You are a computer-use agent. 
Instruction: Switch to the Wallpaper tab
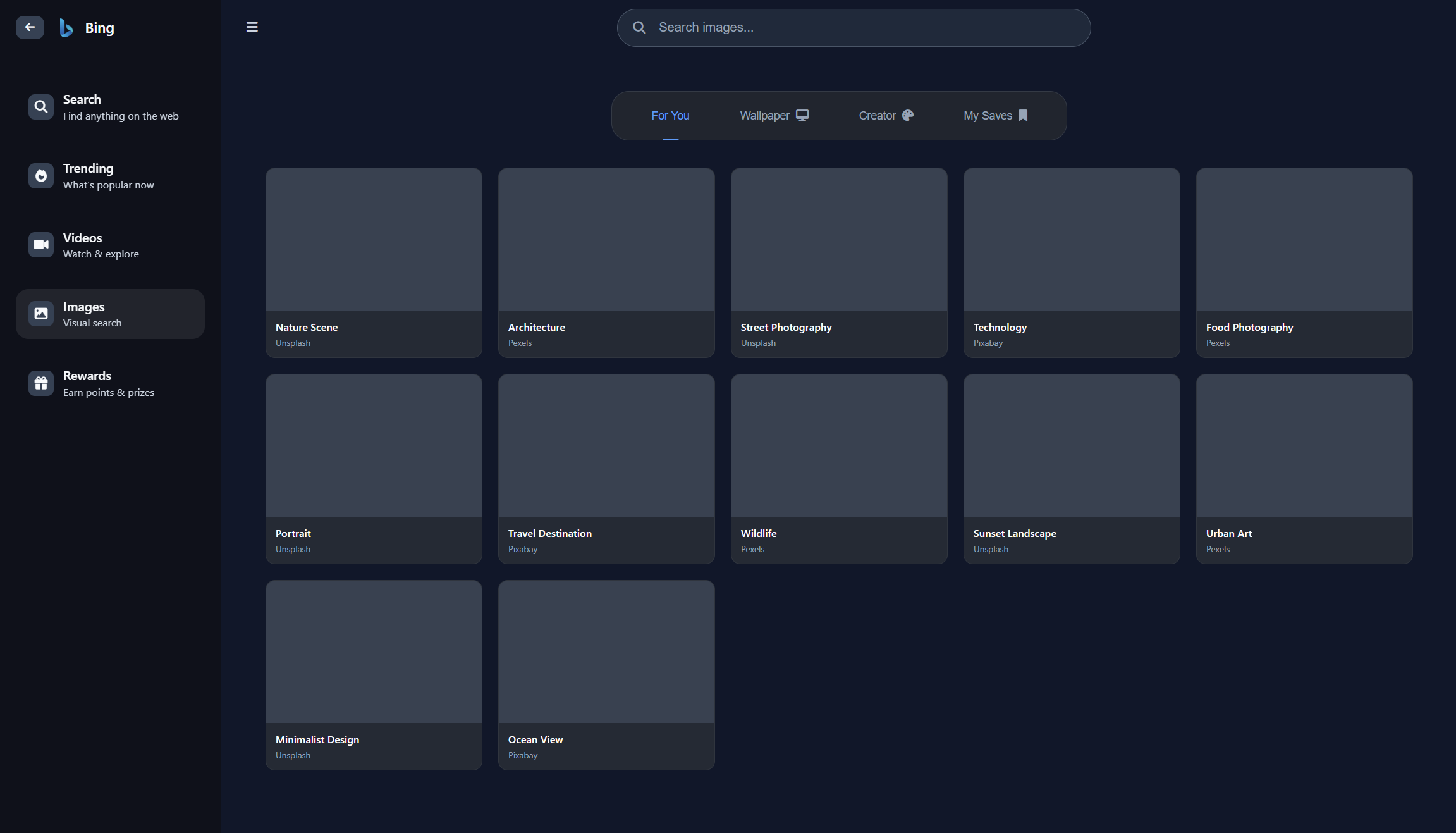[774, 116]
